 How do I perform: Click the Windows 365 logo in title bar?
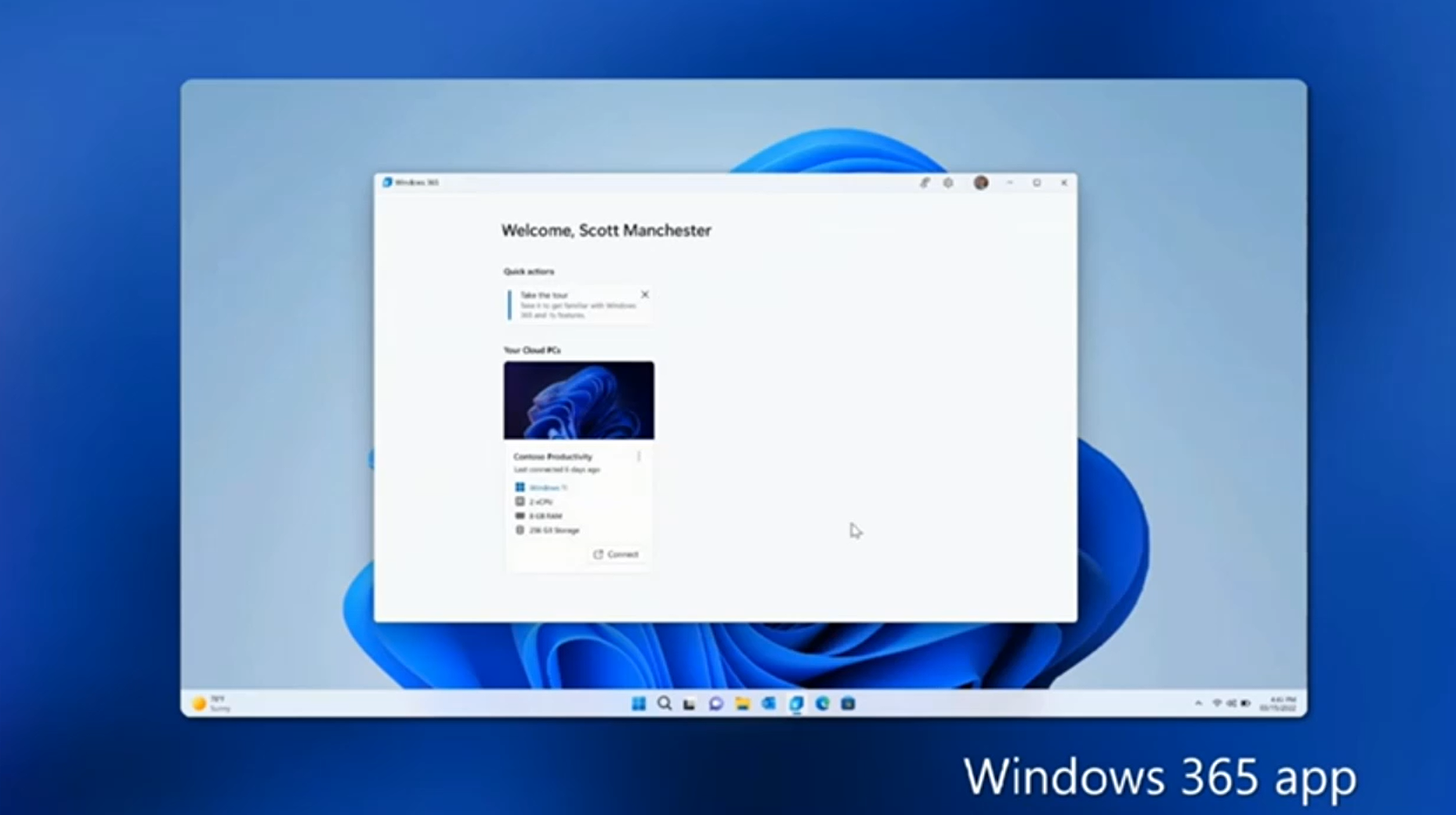pyautogui.click(x=387, y=183)
